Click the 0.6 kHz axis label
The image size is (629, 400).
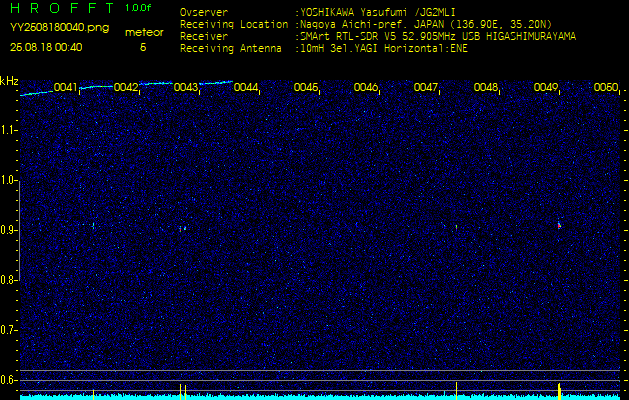(x=8, y=380)
